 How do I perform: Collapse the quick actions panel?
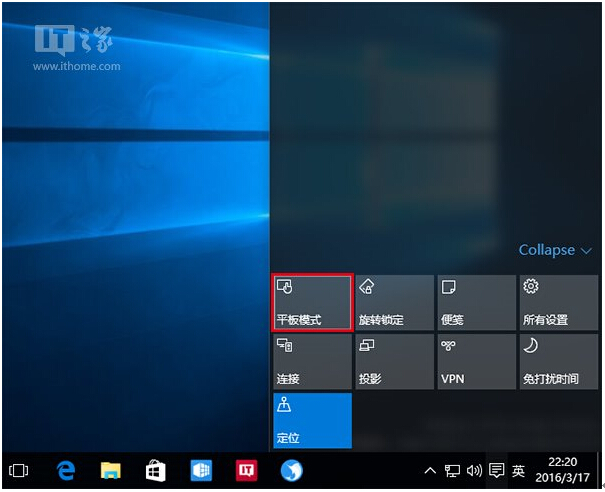[554, 250]
